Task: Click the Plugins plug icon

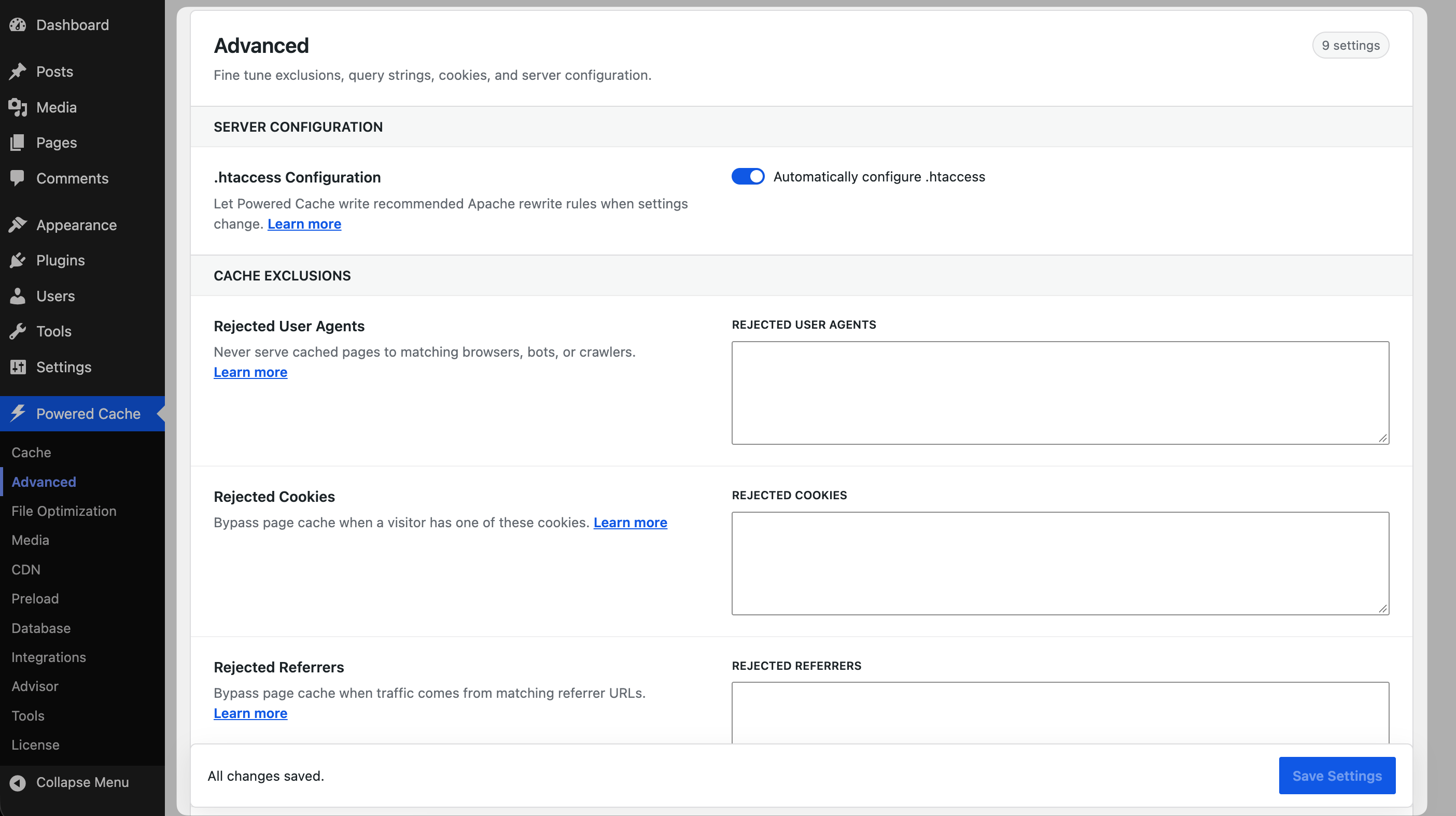Action: (x=18, y=260)
